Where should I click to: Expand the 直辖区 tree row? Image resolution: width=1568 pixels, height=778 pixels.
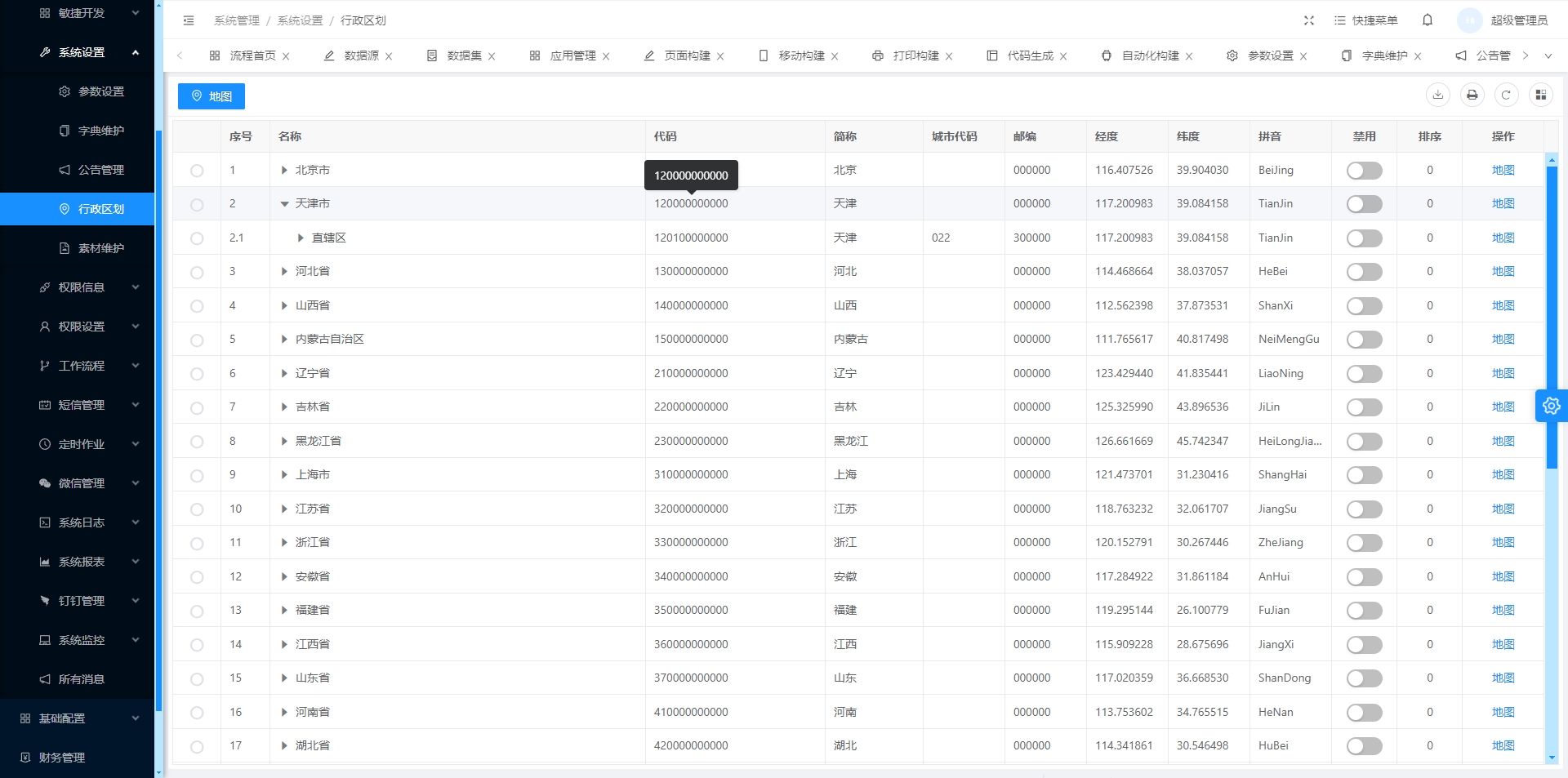point(301,238)
